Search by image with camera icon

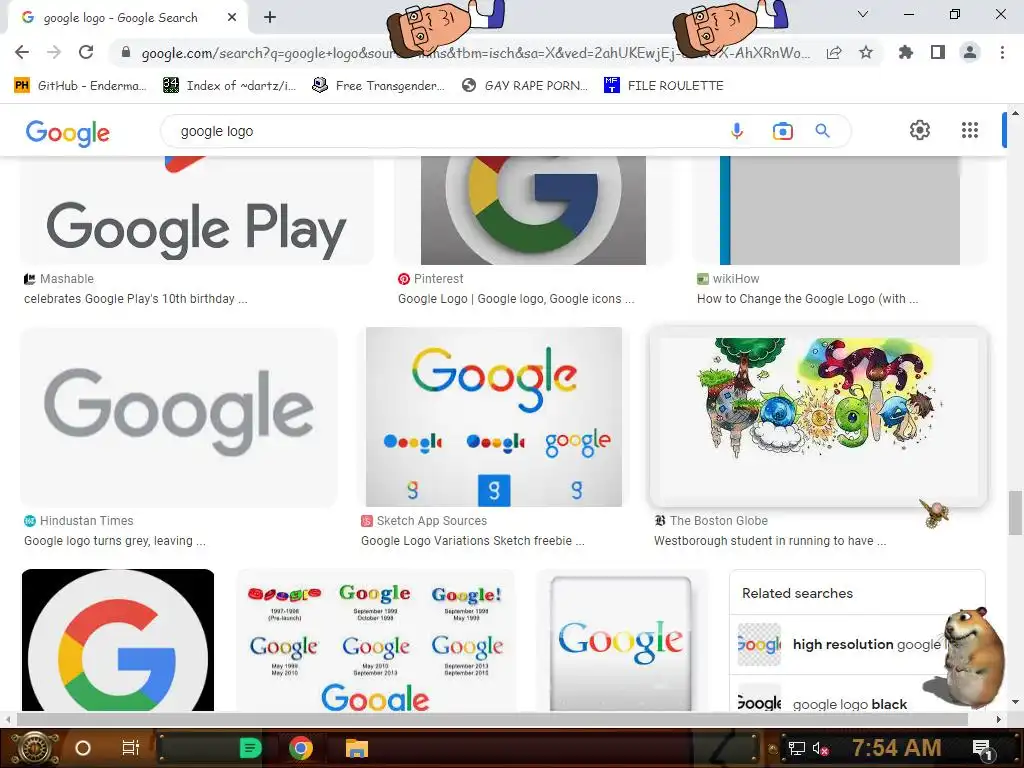(x=782, y=131)
